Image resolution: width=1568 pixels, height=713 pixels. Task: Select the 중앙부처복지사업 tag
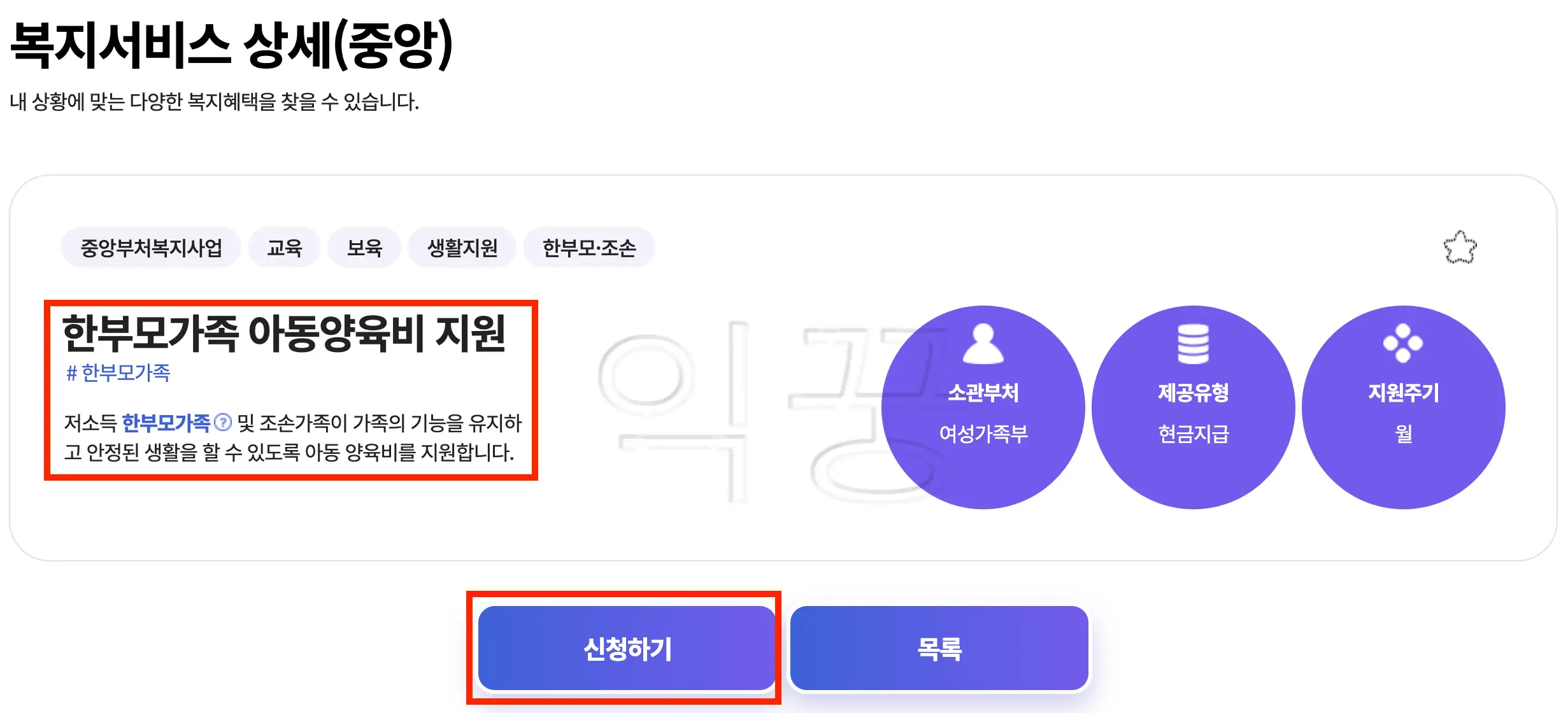point(152,248)
